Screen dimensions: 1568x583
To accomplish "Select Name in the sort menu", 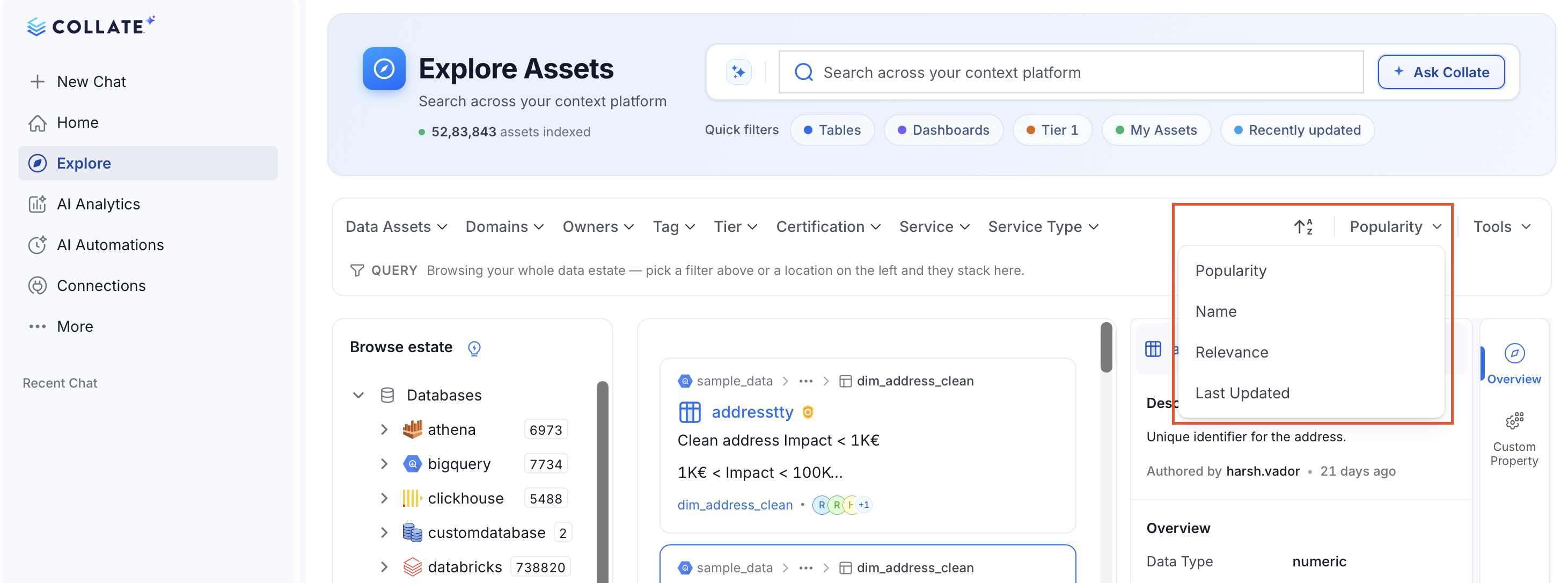I will click(1311, 312).
